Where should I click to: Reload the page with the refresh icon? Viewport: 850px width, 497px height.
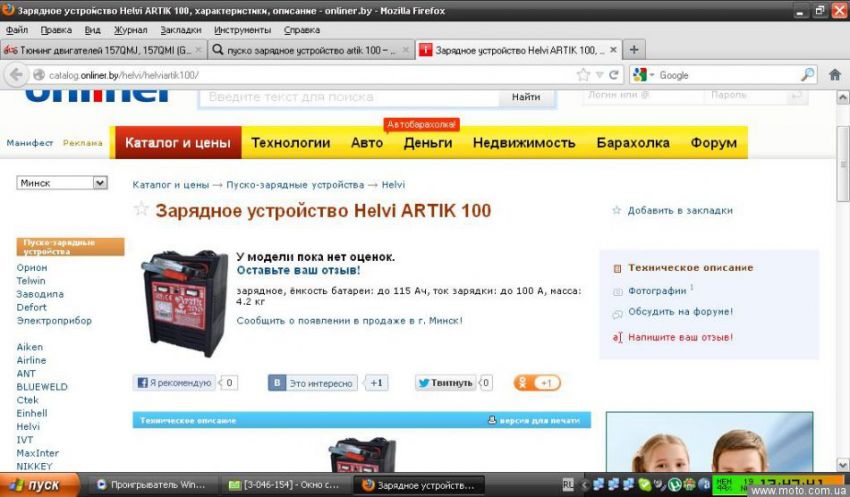[x=614, y=75]
